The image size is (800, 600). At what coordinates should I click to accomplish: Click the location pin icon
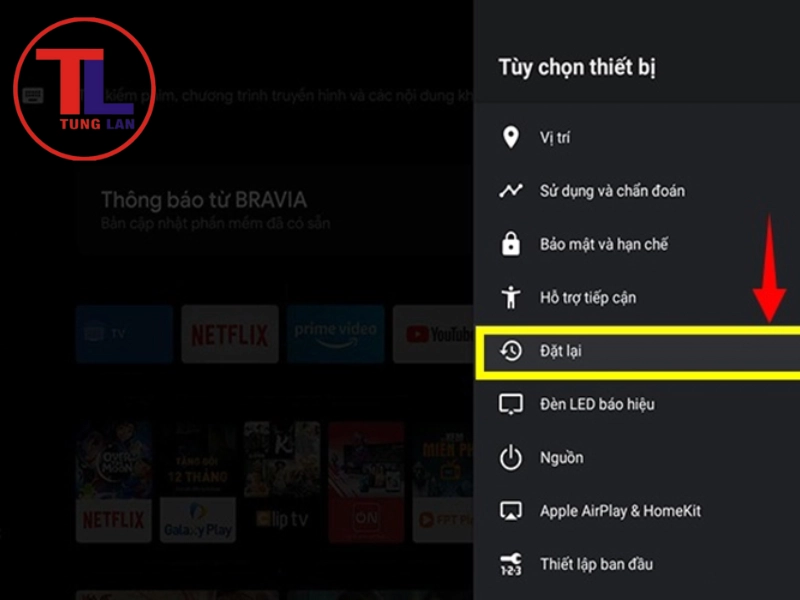tap(511, 137)
